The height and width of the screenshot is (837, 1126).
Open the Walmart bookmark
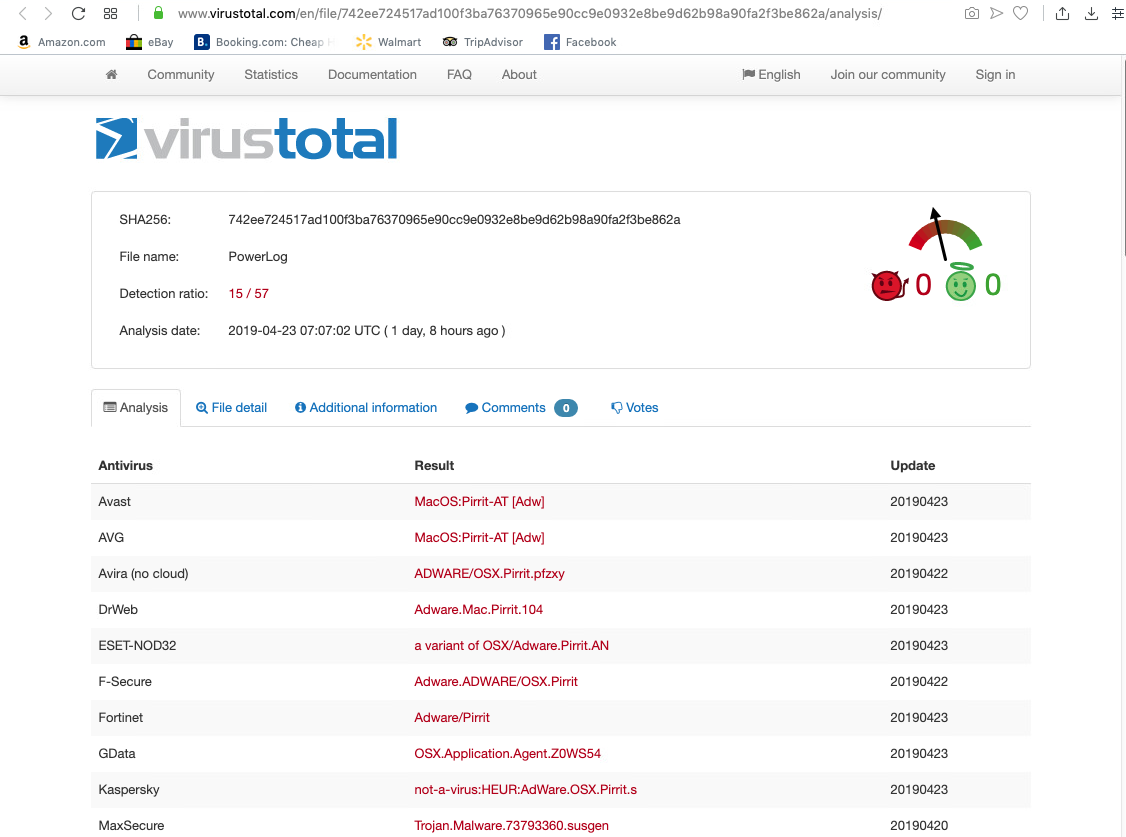coord(388,42)
